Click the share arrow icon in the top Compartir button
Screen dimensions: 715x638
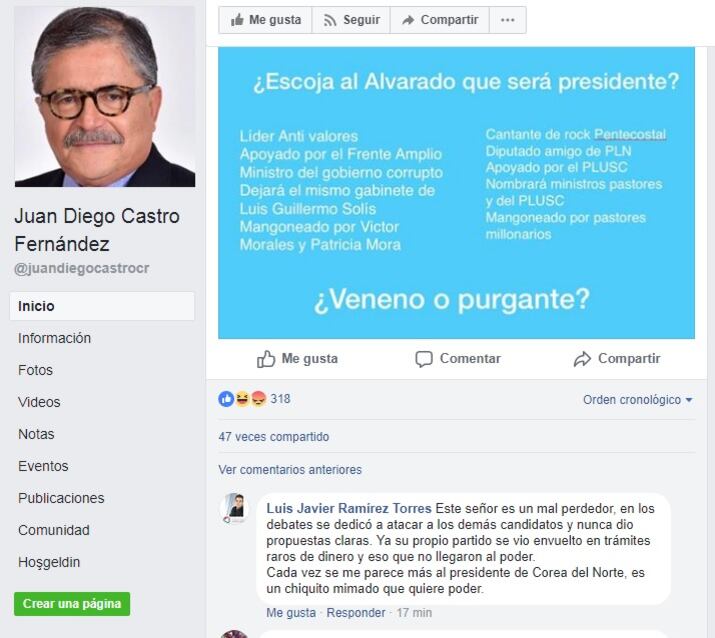pyautogui.click(x=408, y=20)
